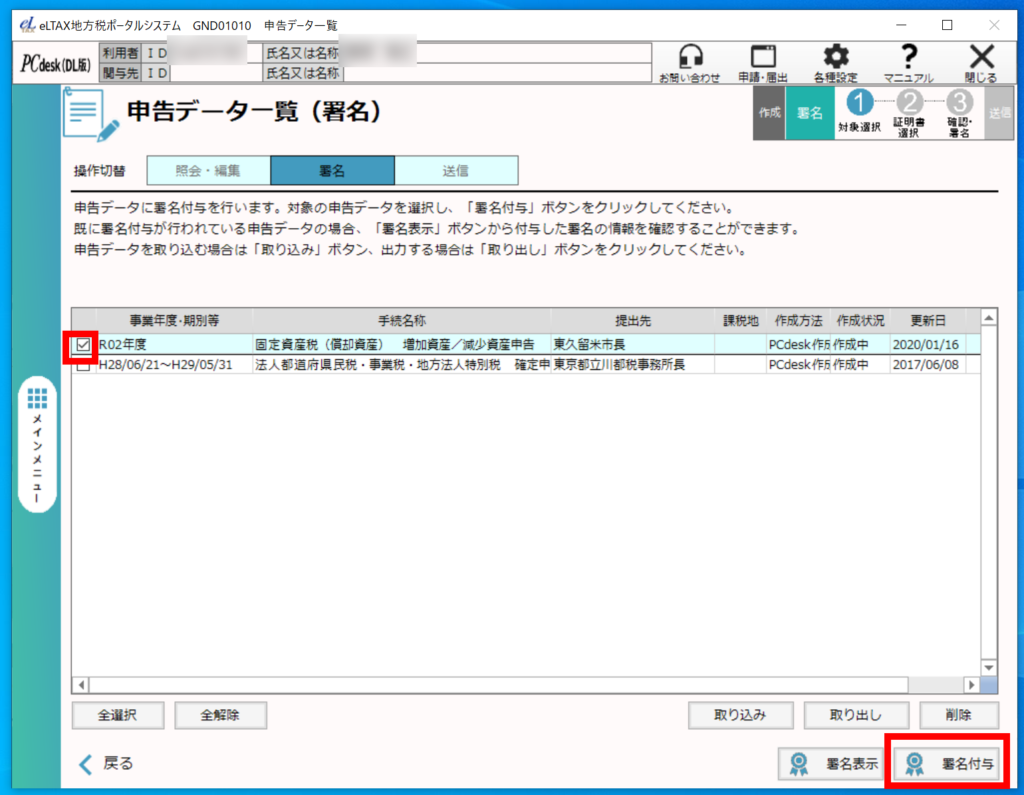
Task: Switch to the 送信 tab
Action: (456, 171)
